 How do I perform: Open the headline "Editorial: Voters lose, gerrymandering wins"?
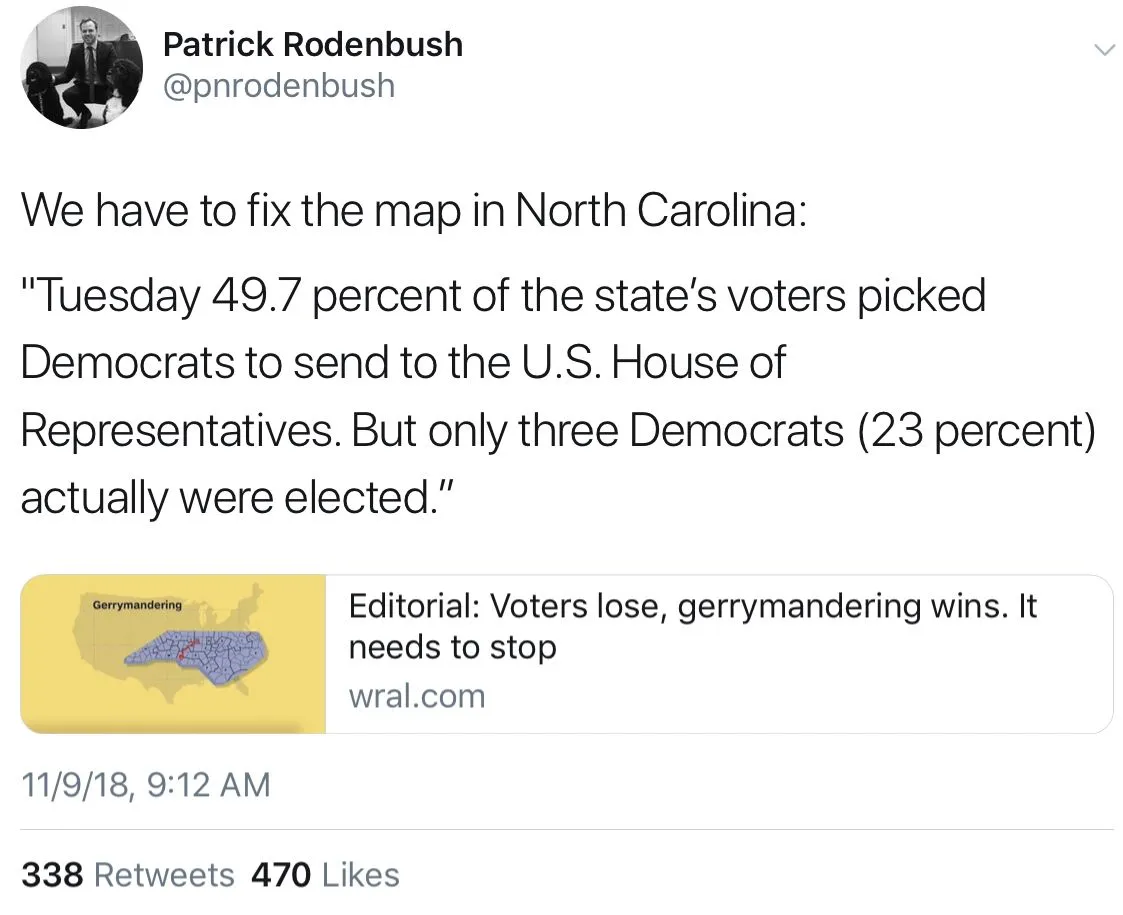692,606
